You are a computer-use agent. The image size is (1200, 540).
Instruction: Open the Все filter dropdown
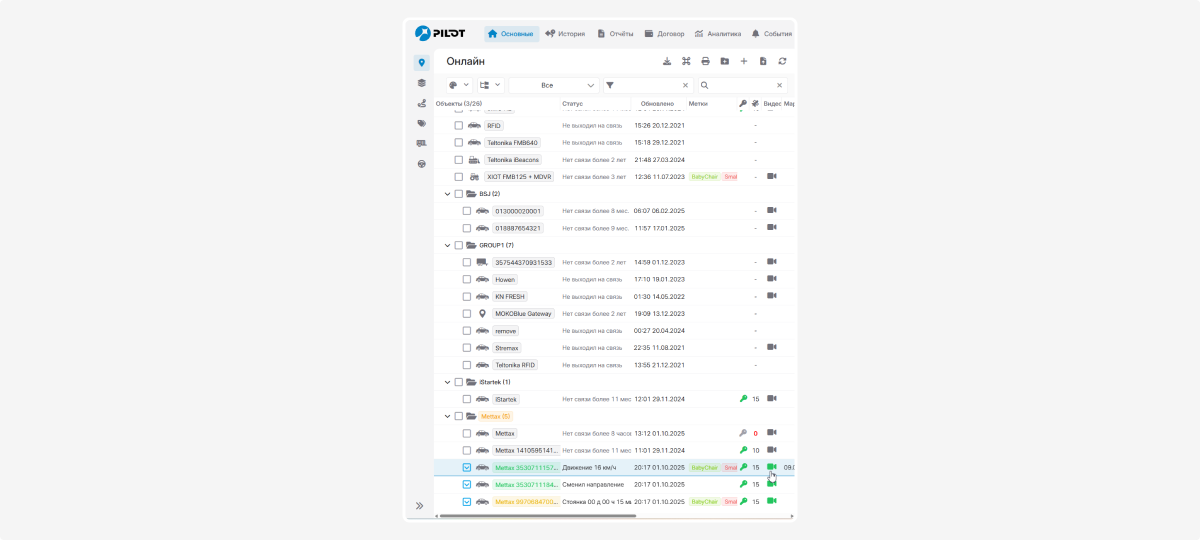click(553, 85)
